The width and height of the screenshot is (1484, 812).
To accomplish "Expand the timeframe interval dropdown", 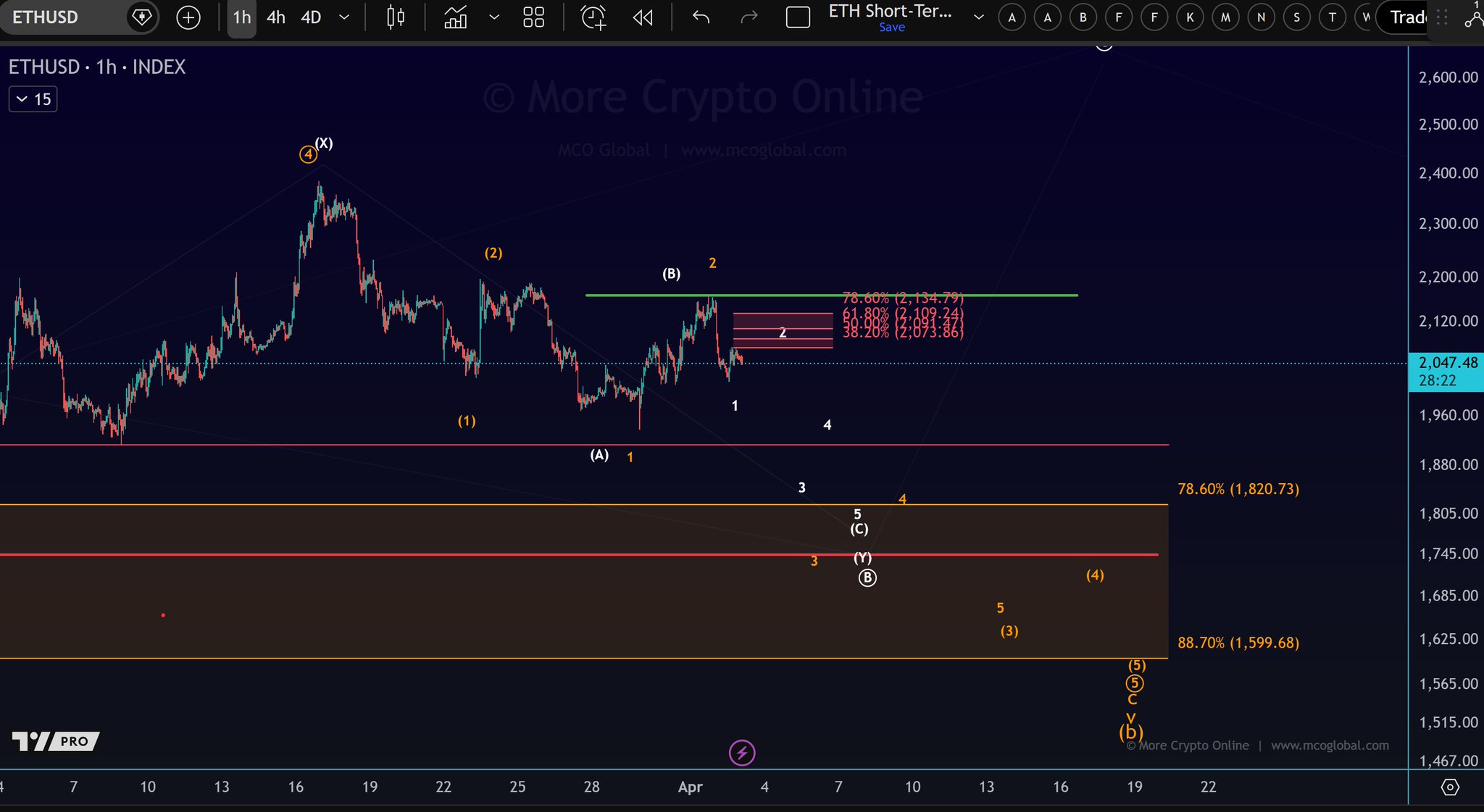I will coord(344,17).
